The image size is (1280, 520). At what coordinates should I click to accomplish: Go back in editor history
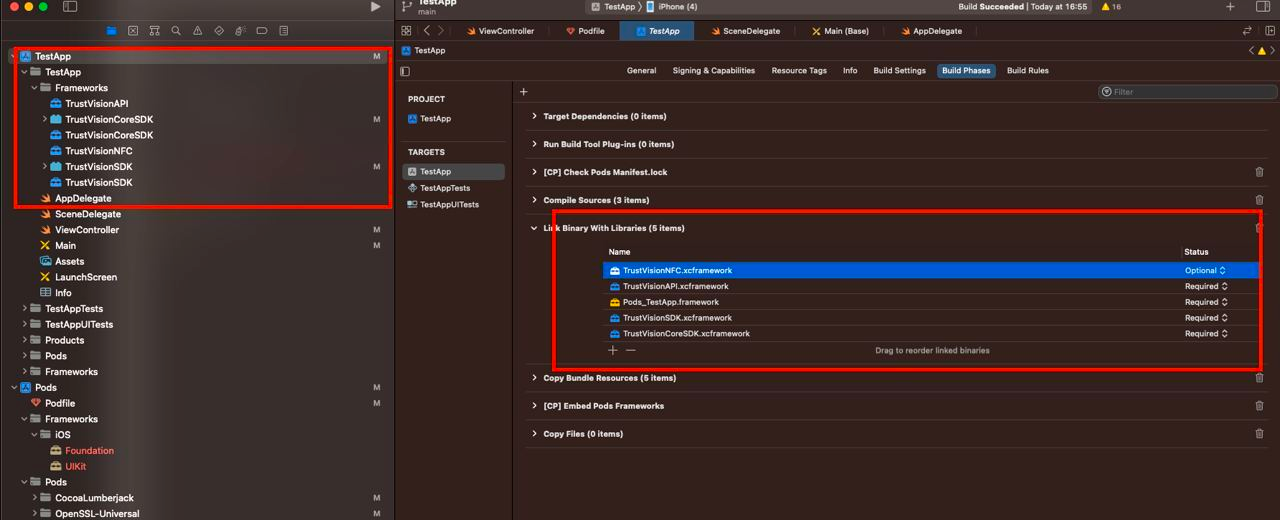point(426,31)
